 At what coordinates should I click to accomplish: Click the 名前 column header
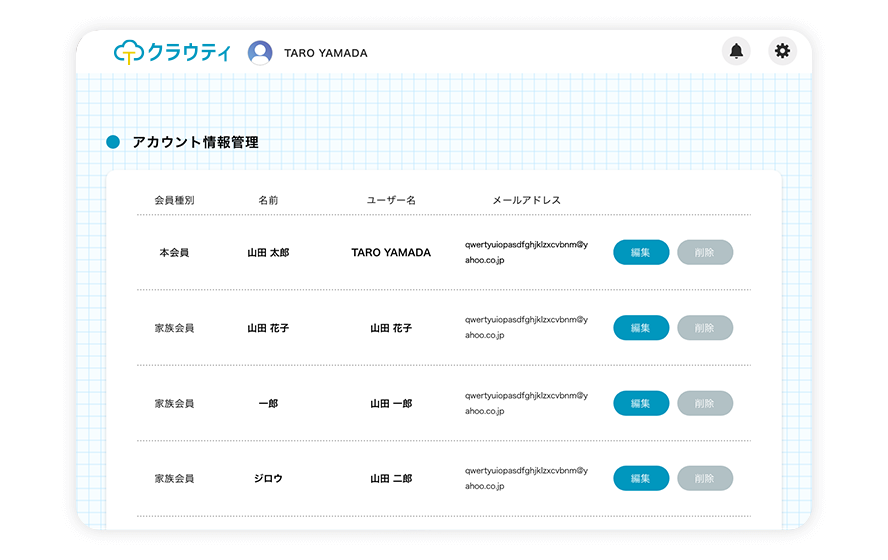point(268,200)
